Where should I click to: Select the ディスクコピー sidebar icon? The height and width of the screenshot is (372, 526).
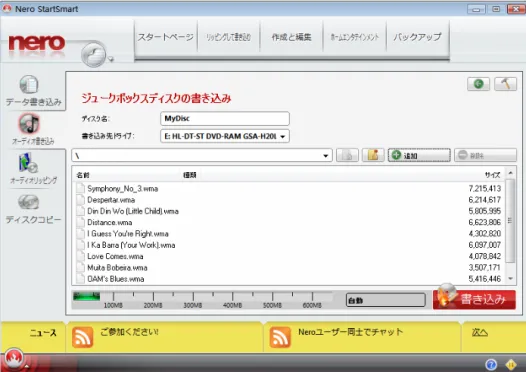click(x=29, y=202)
